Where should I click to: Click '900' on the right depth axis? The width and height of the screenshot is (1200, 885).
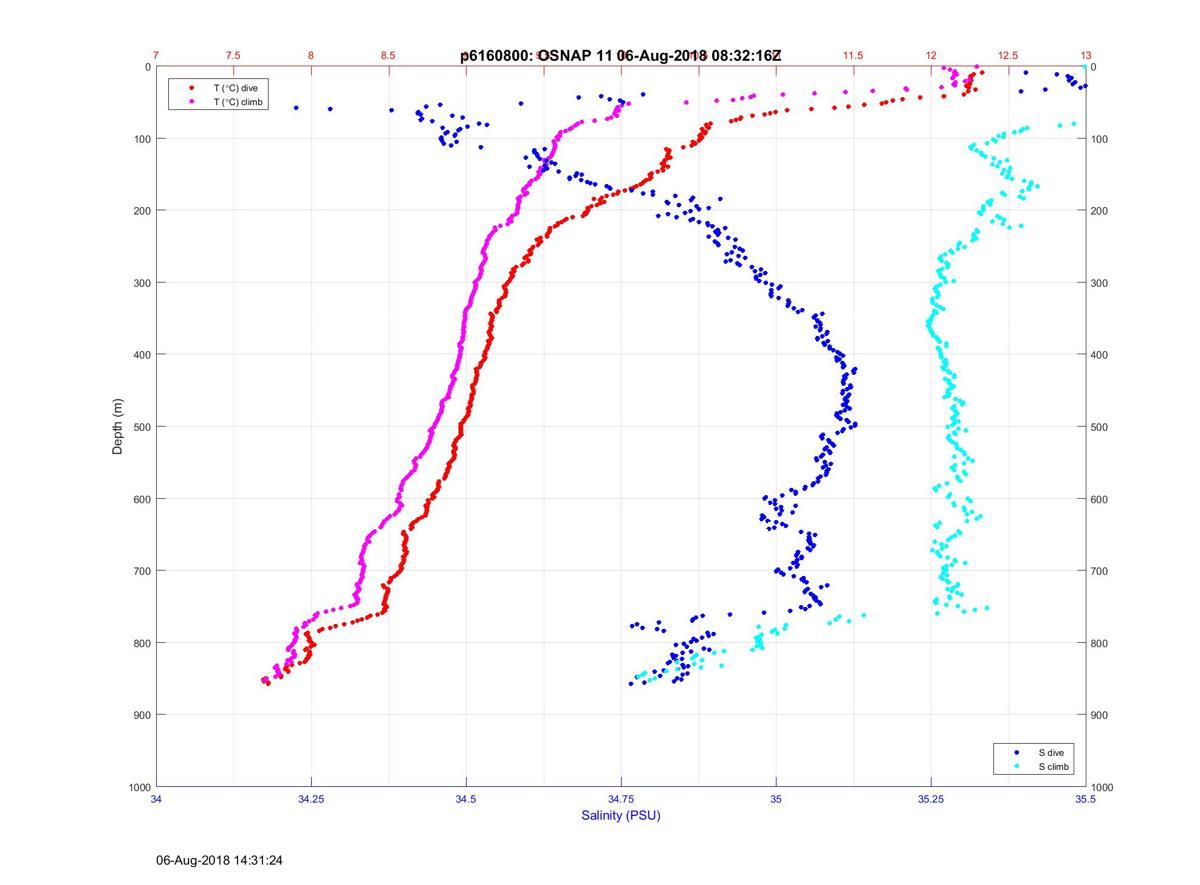click(1100, 715)
